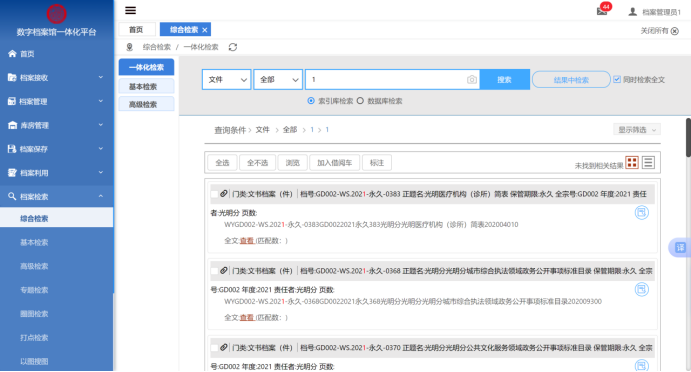Expand the 显示筛选 dropdown
691x372 pixels.
(x=637, y=130)
